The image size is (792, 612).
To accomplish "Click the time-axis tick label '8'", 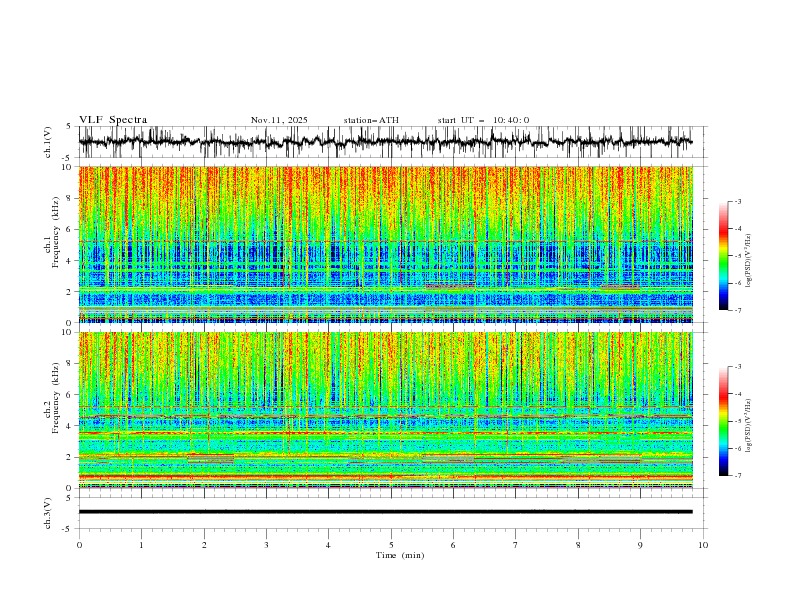I will pyautogui.click(x=578, y=545).
